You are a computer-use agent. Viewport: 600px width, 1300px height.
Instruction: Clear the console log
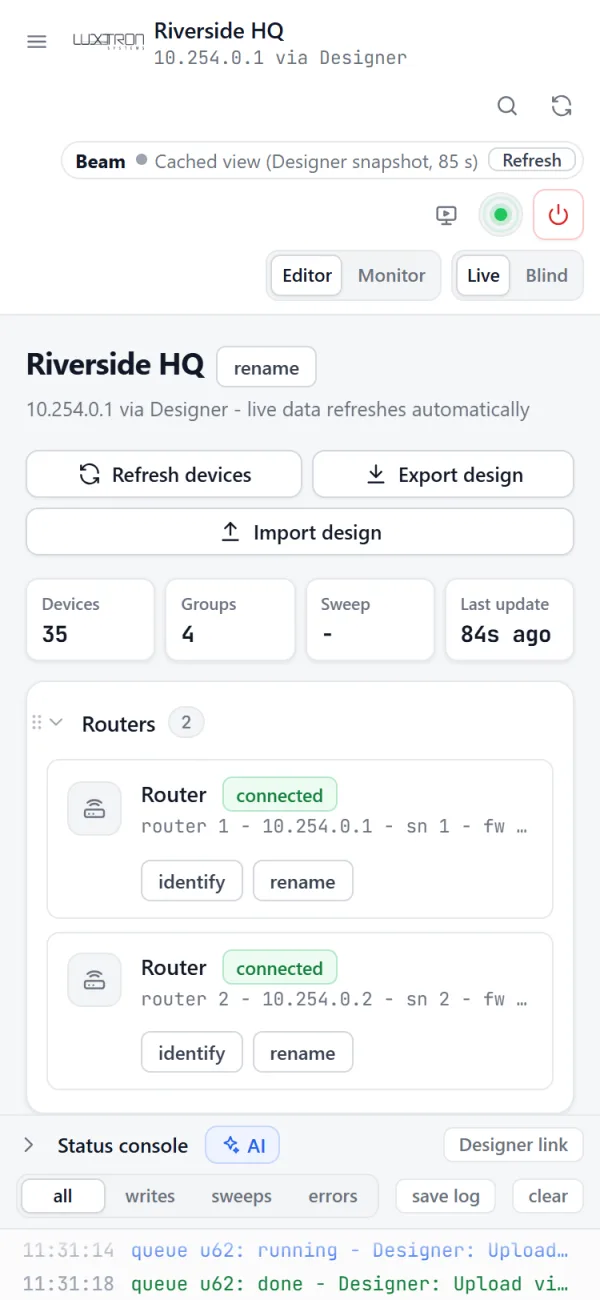[548, 1196]
